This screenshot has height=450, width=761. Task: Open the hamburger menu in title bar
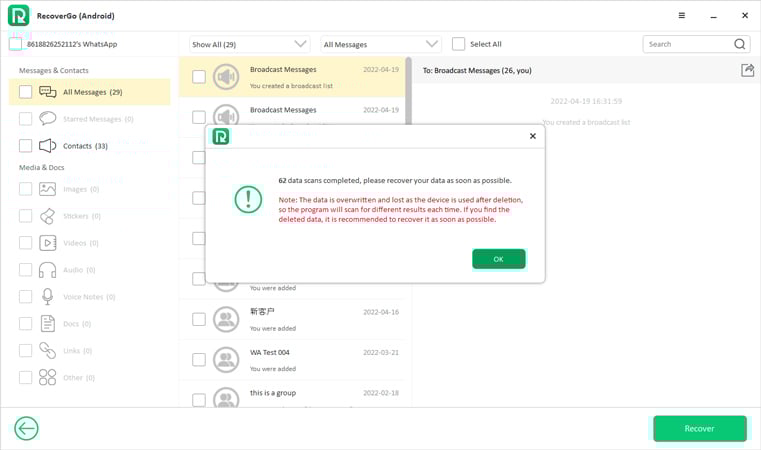point(681,16)
